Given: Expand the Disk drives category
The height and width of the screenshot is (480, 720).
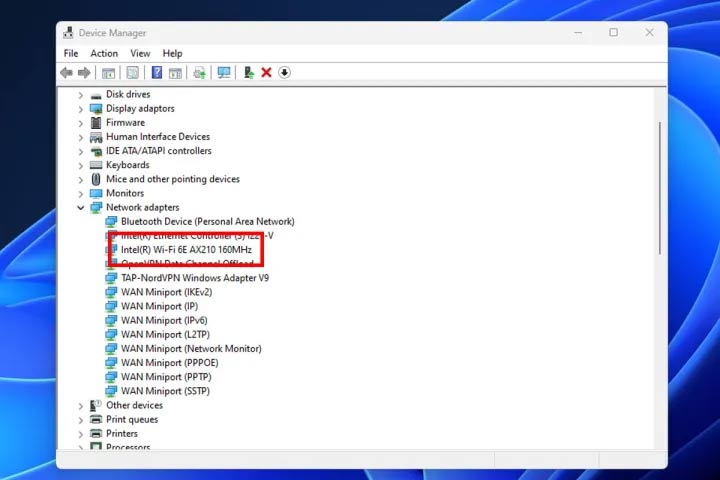Looking at the screenshot, I should pyautogui.click(x=81, y=95).
